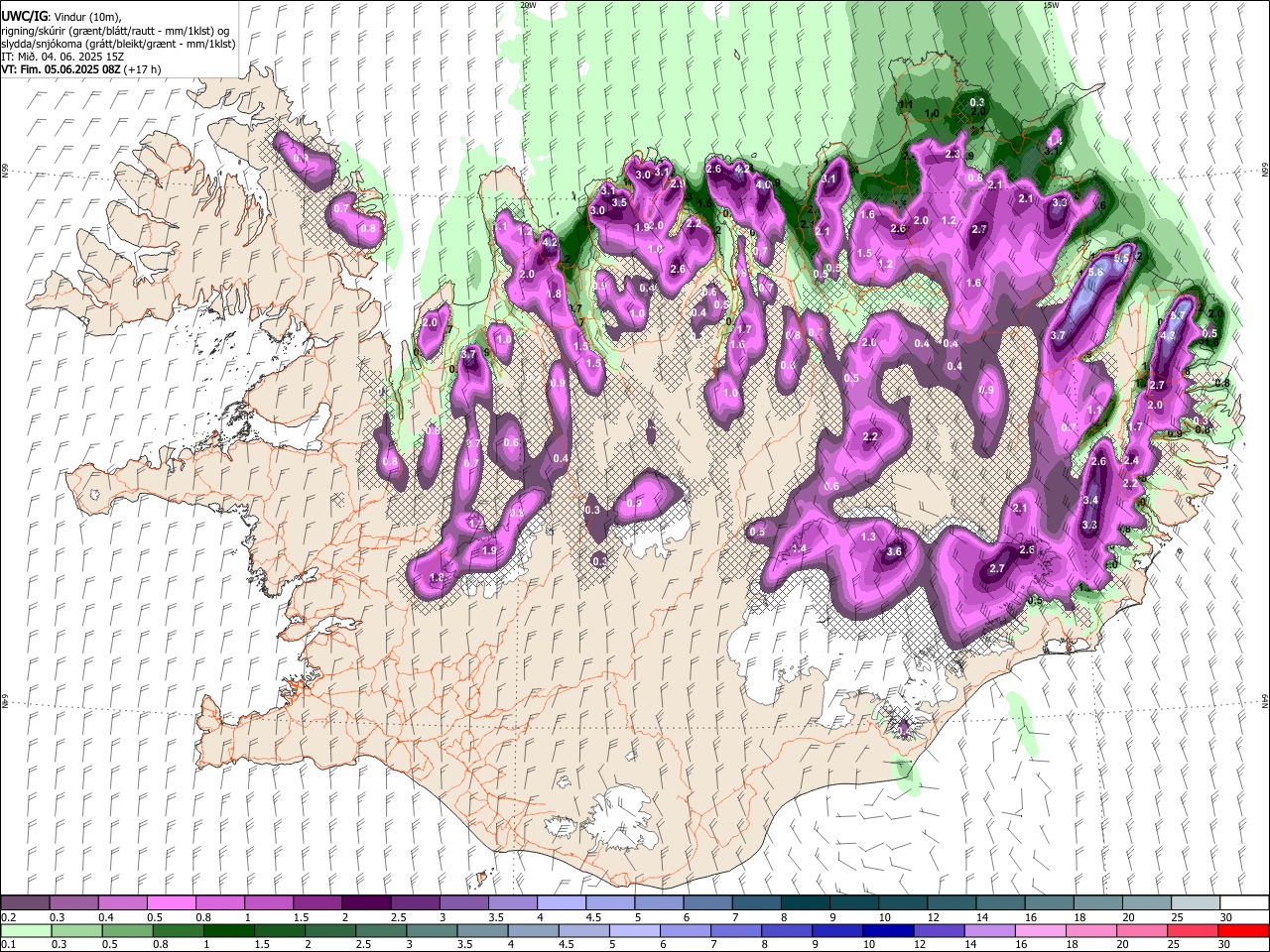Select the rain legend swatch starting at 0.5
The image size is (1270, 952).
tap(127, 930)
